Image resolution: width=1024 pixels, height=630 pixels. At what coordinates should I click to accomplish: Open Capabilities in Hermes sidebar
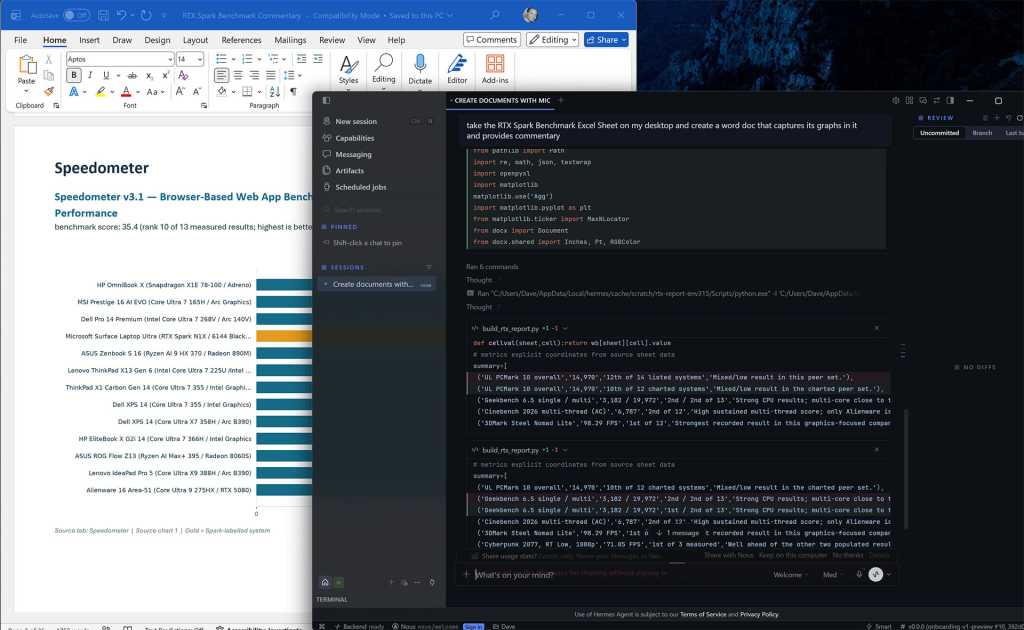pyautogui.click(x=355, y=138)
